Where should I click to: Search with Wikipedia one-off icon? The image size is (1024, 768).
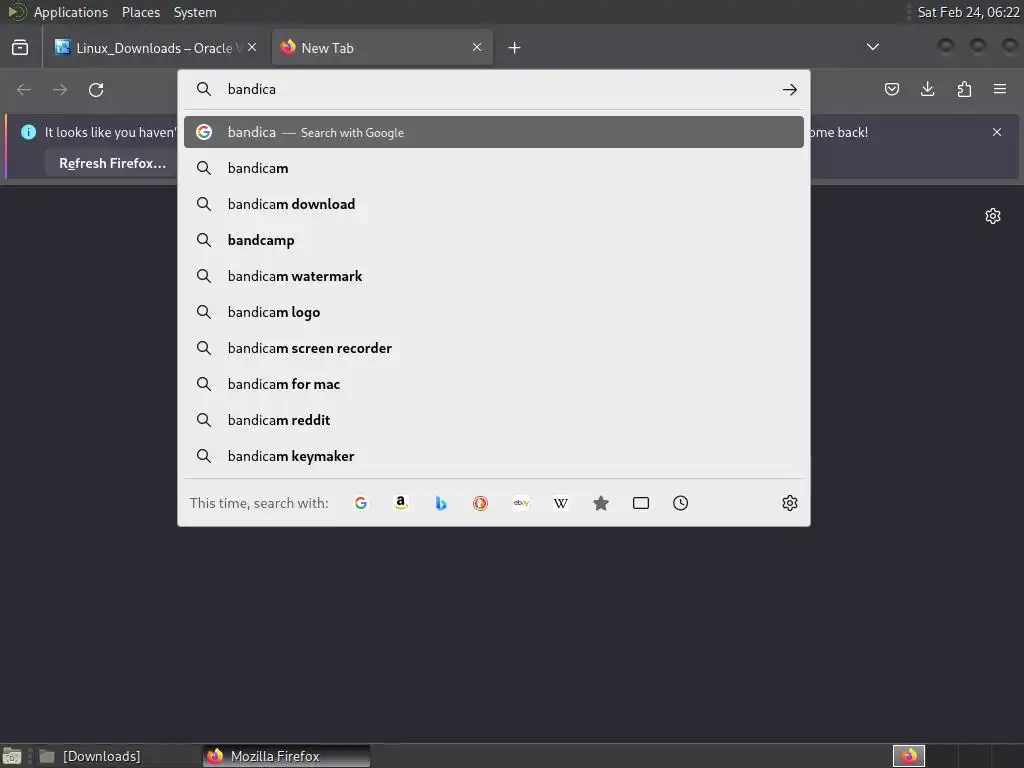(561, 503)
